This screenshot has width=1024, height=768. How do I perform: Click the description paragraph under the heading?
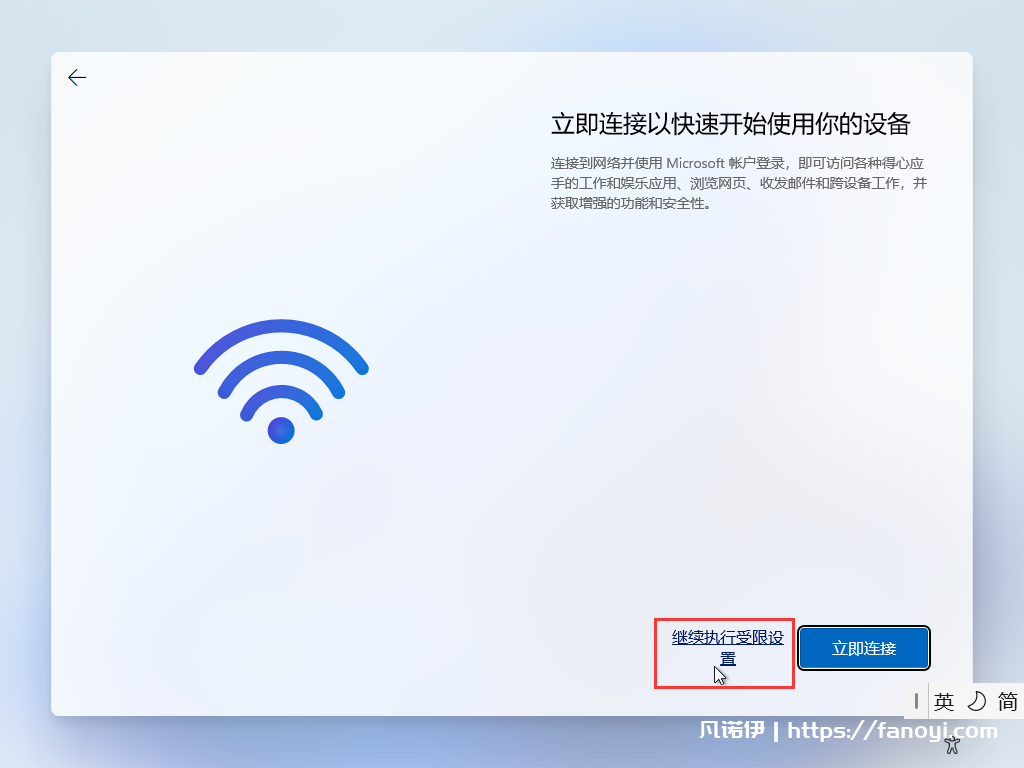pos(739,183)
